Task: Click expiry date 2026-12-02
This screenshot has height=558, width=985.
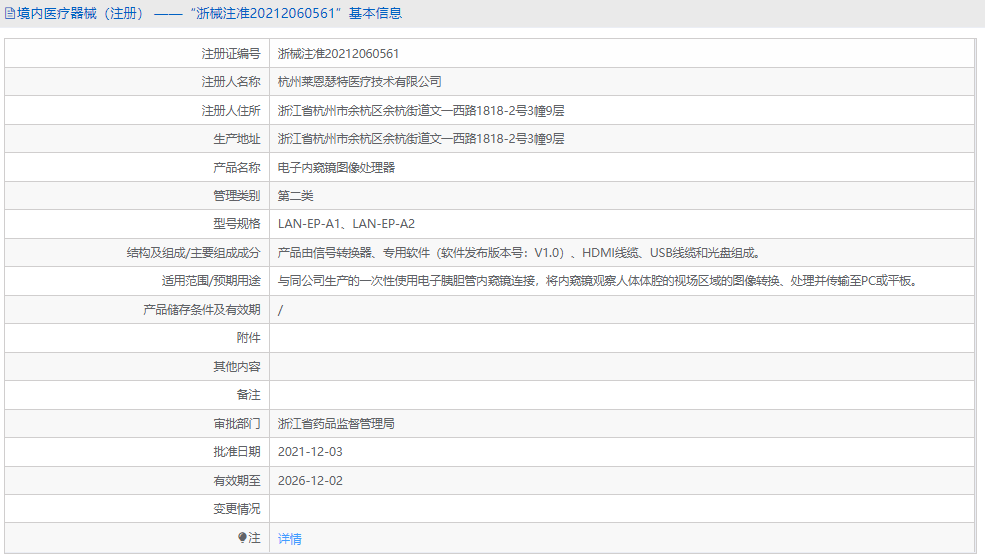Action: coord(310,481)
